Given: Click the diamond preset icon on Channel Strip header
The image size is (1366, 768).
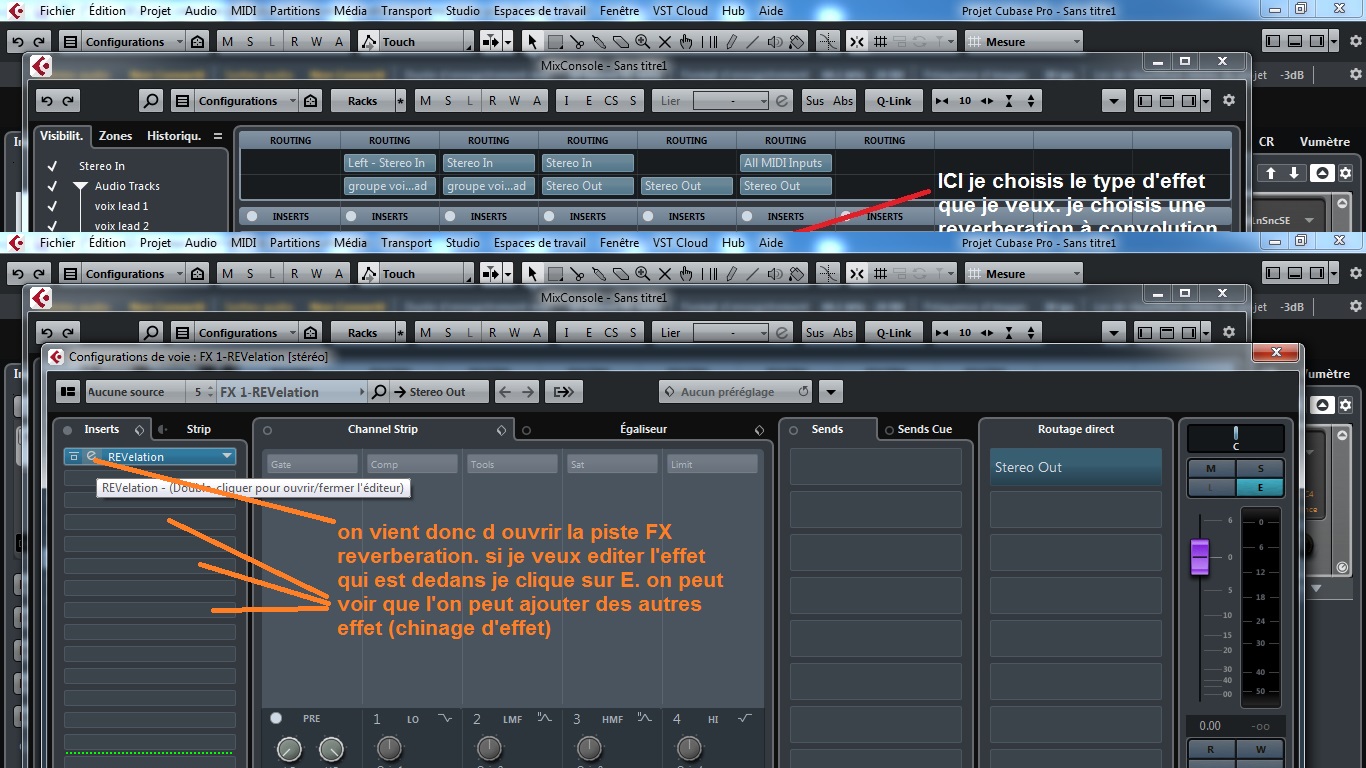Looking at the screenshot, I should 502,430.
